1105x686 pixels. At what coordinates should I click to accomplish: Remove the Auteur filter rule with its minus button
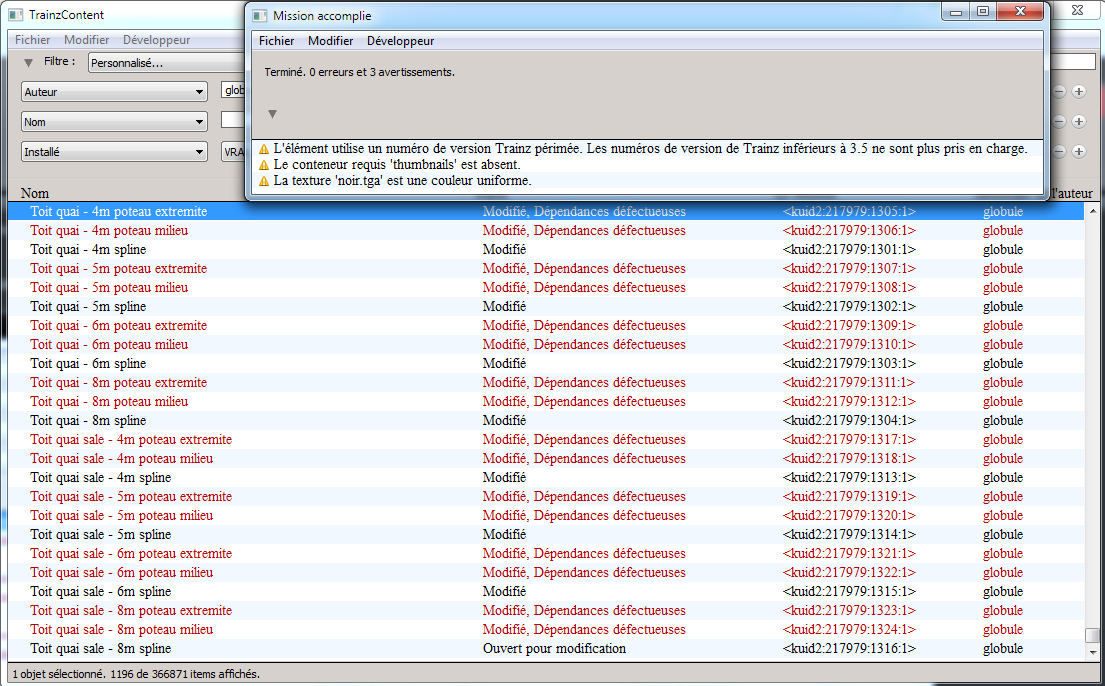point(1058,92)
